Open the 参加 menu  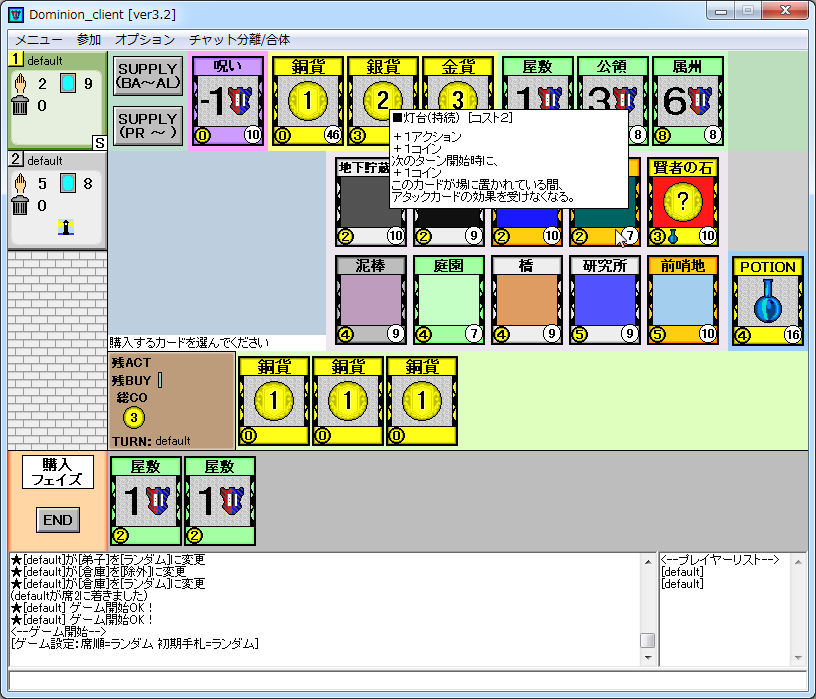(88, 40)
